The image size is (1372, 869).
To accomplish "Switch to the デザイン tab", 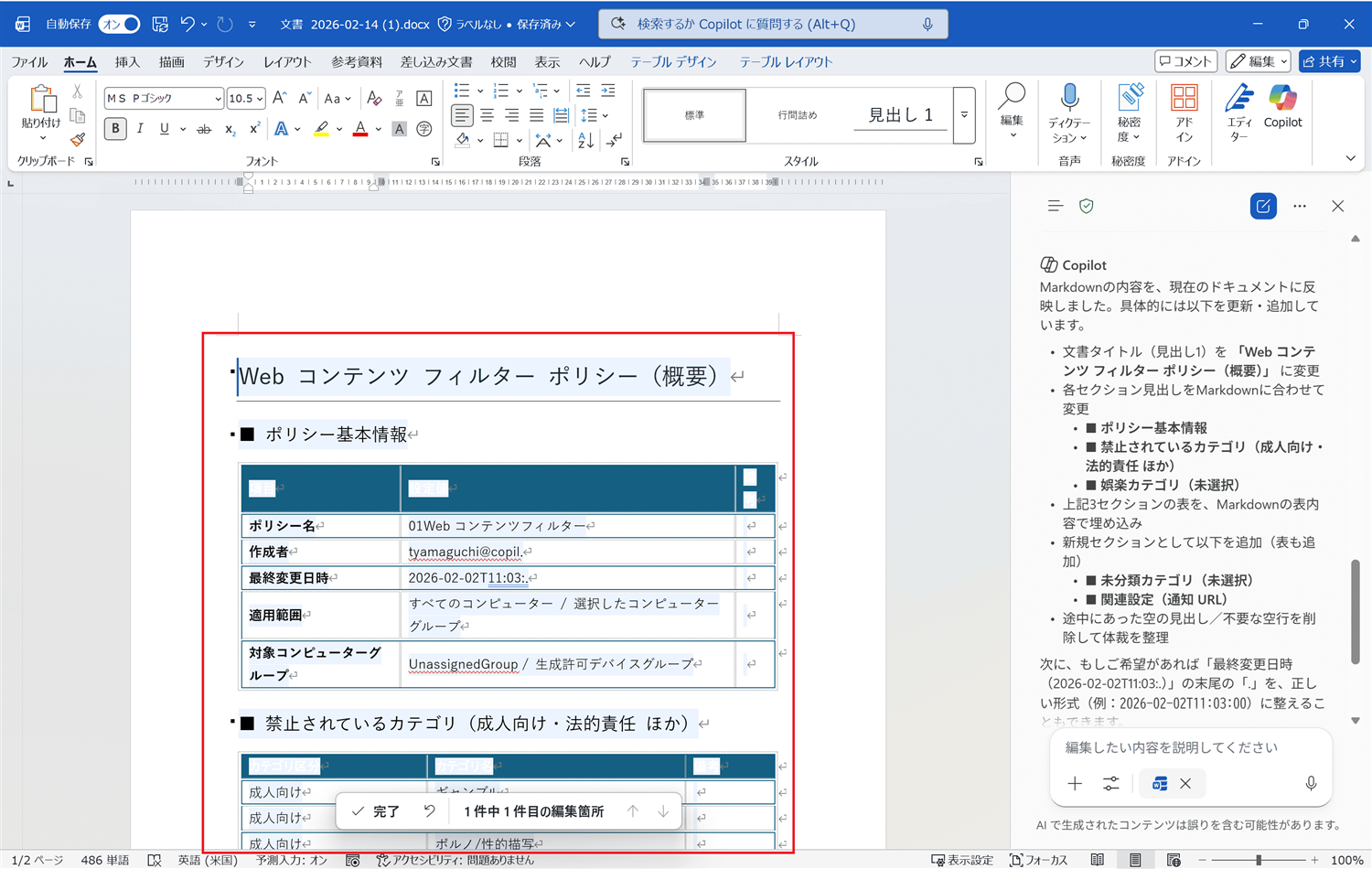I will (223, 62).
